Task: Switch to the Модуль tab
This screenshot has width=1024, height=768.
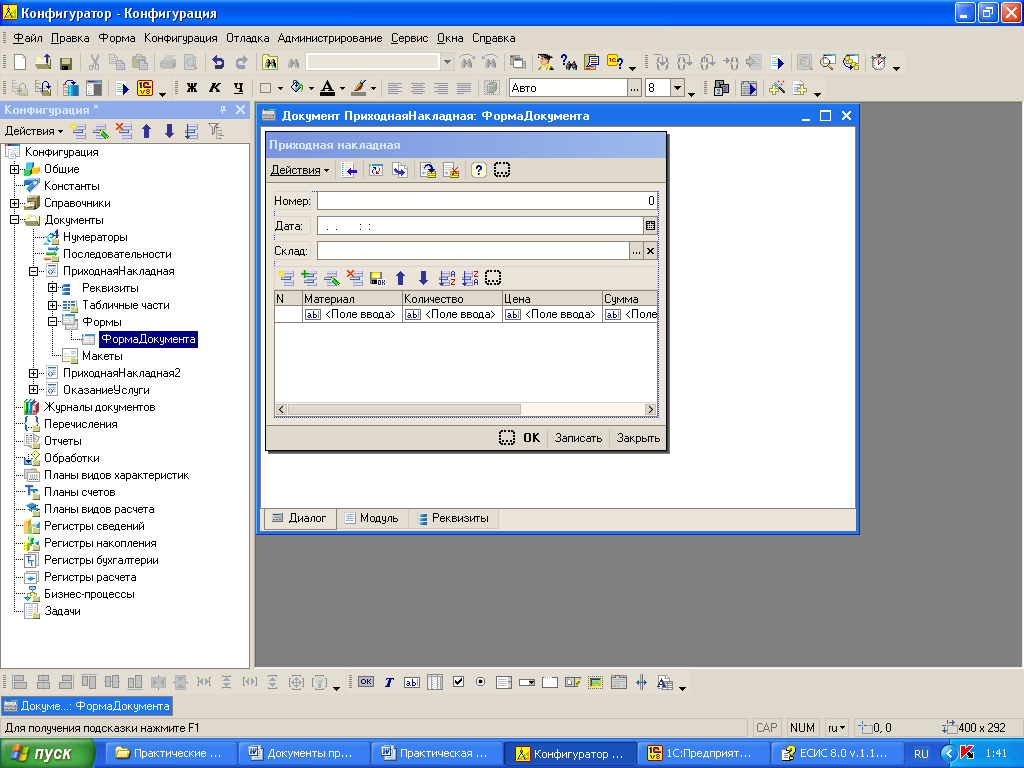Action: [372, 518]
